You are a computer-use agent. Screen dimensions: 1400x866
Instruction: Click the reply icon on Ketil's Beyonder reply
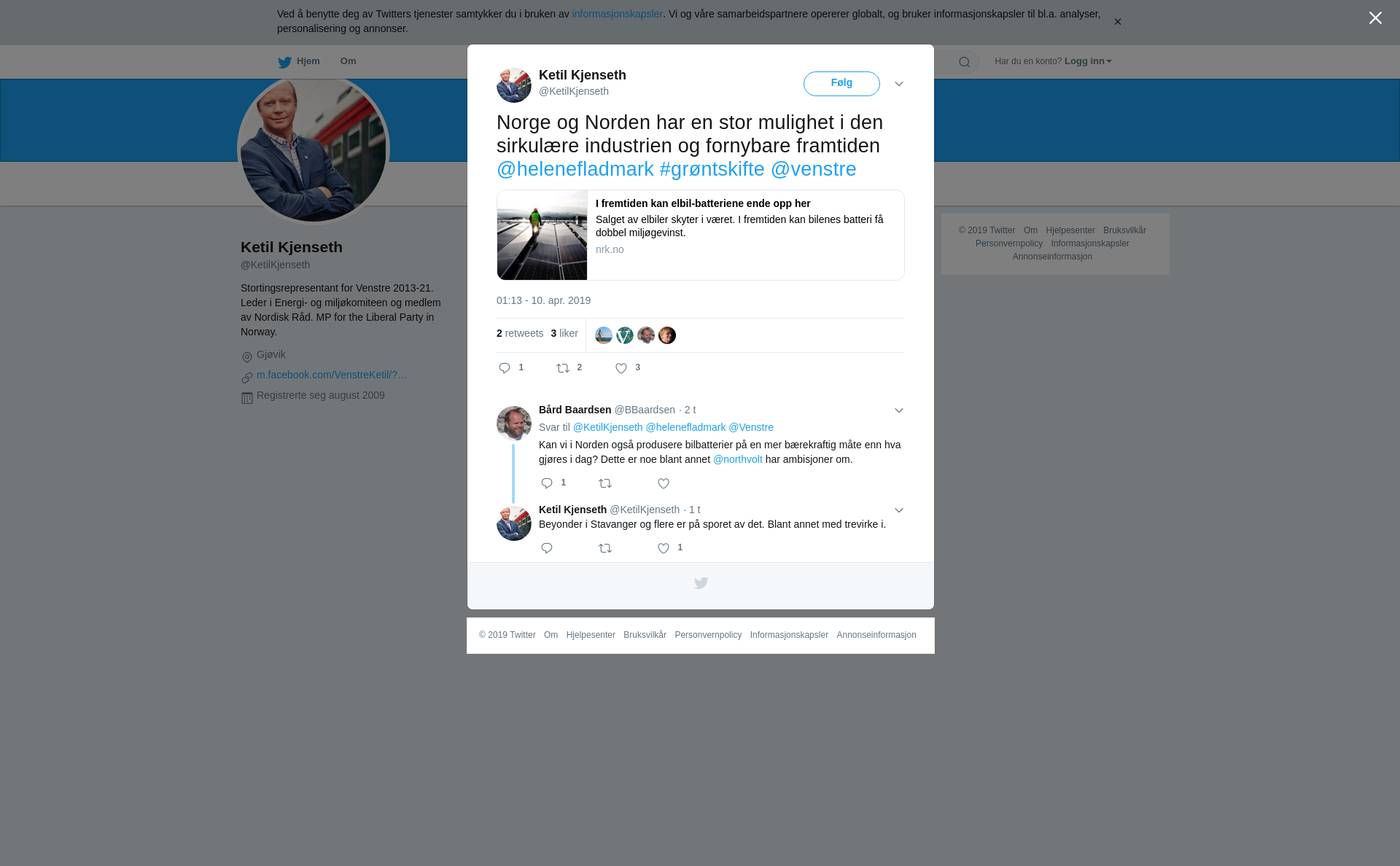[x=547, y=548]
